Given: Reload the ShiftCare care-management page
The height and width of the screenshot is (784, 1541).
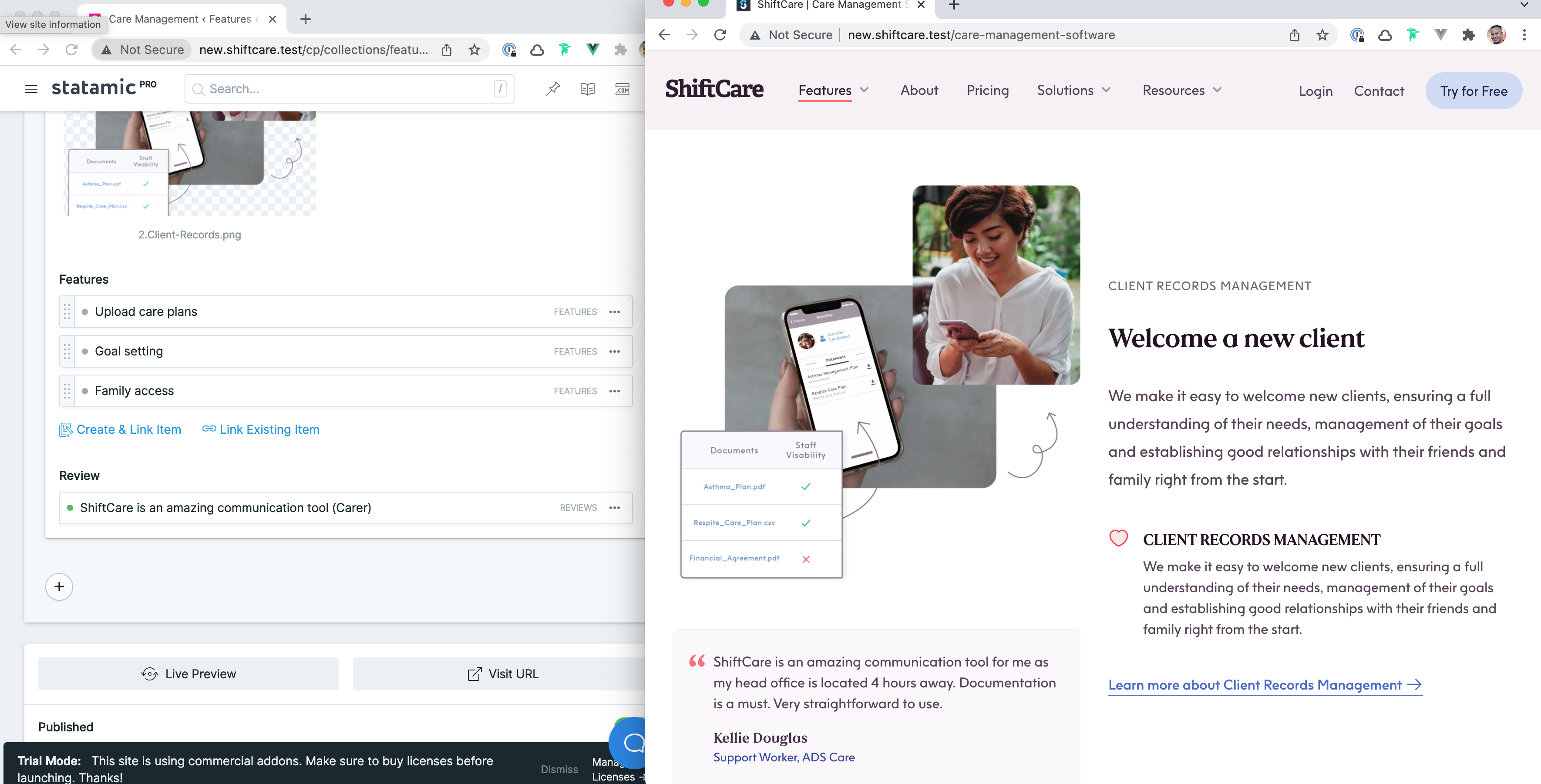Looking at the screenshot, I should (720, 34).
